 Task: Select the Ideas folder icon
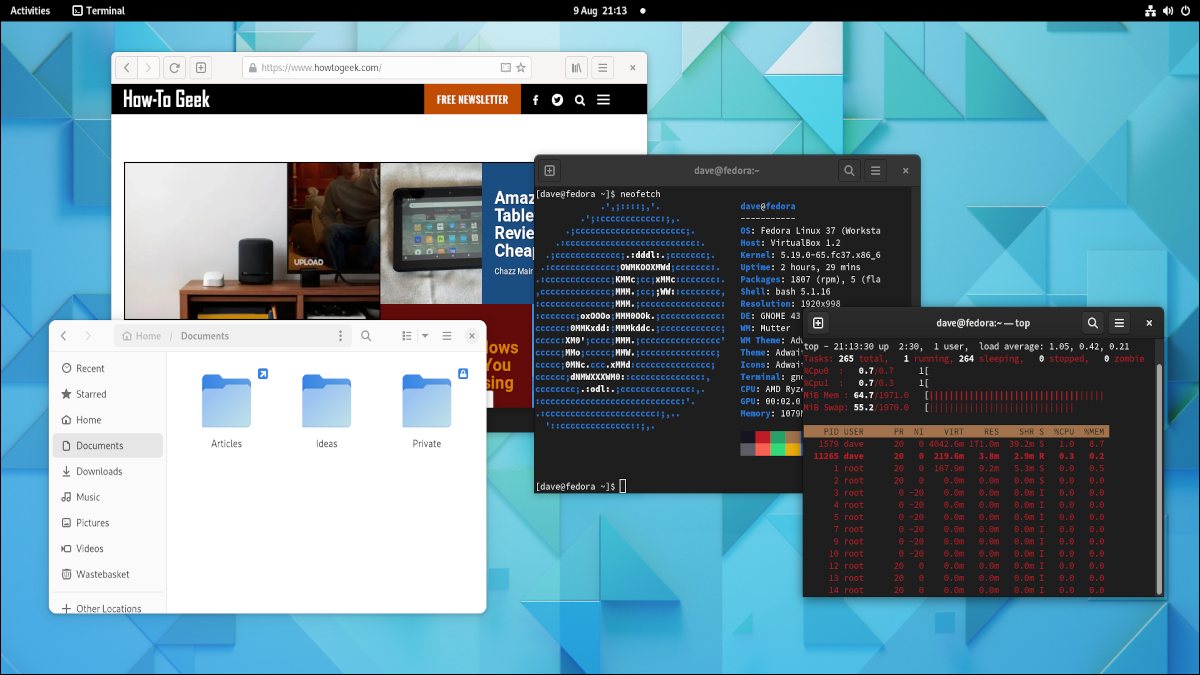coord(327,400)
